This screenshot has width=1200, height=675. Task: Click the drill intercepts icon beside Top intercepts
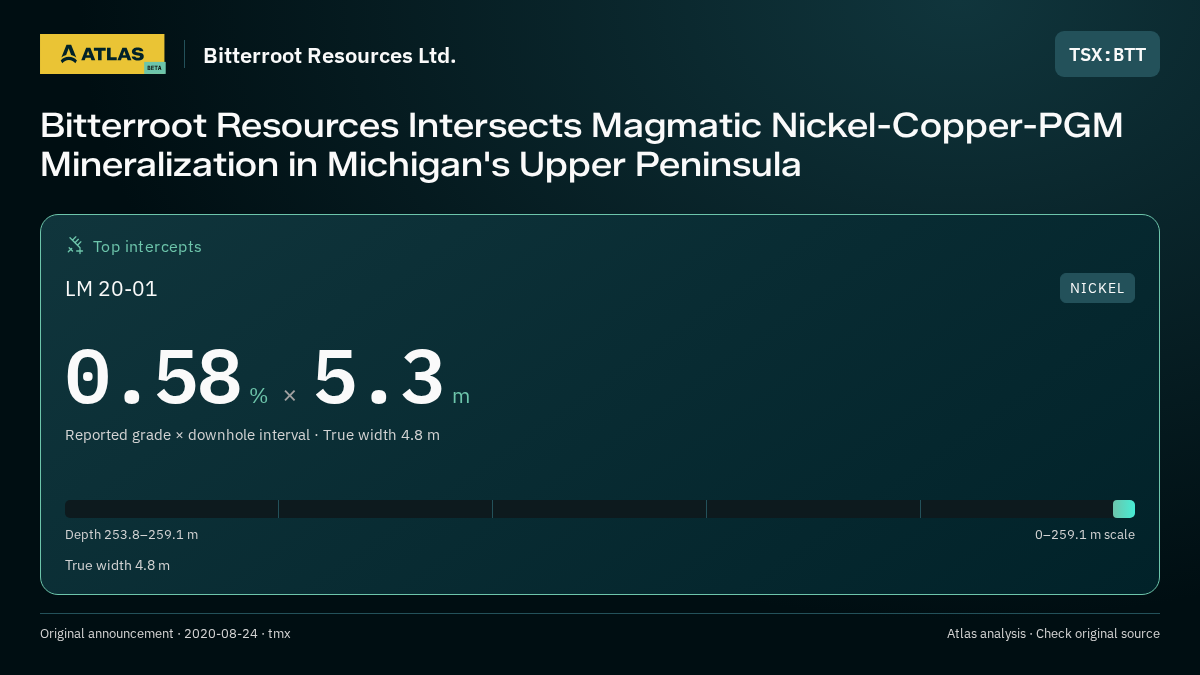(x=75, y=245)
